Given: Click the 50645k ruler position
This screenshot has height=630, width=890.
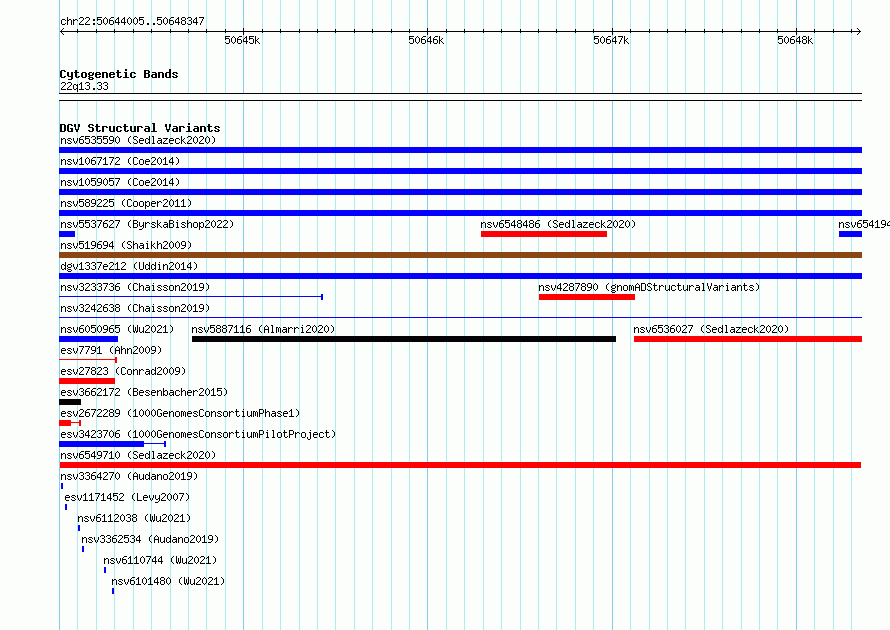Looking at the screenshot, I should [242, 40].
